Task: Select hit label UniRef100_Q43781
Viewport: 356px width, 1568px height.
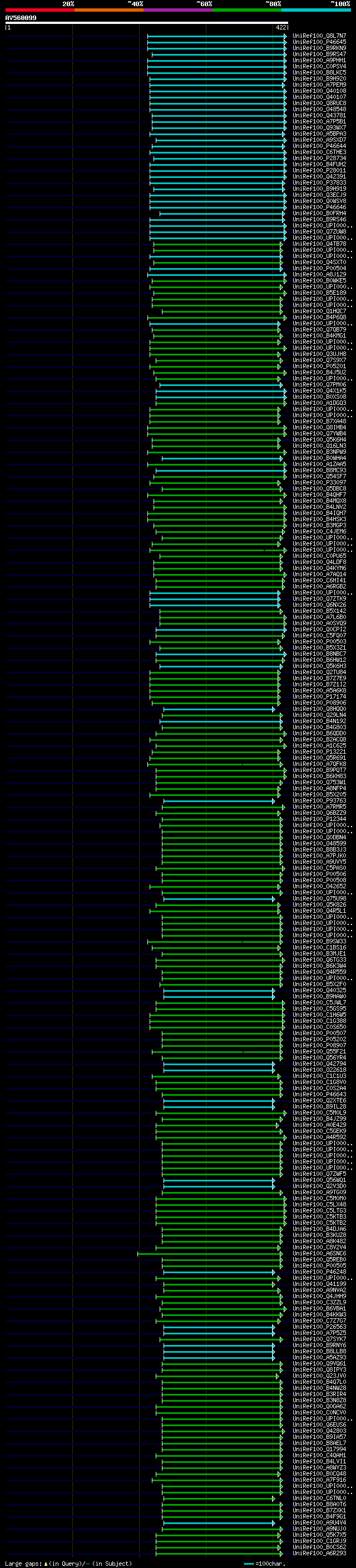Action: coord(319,116)
